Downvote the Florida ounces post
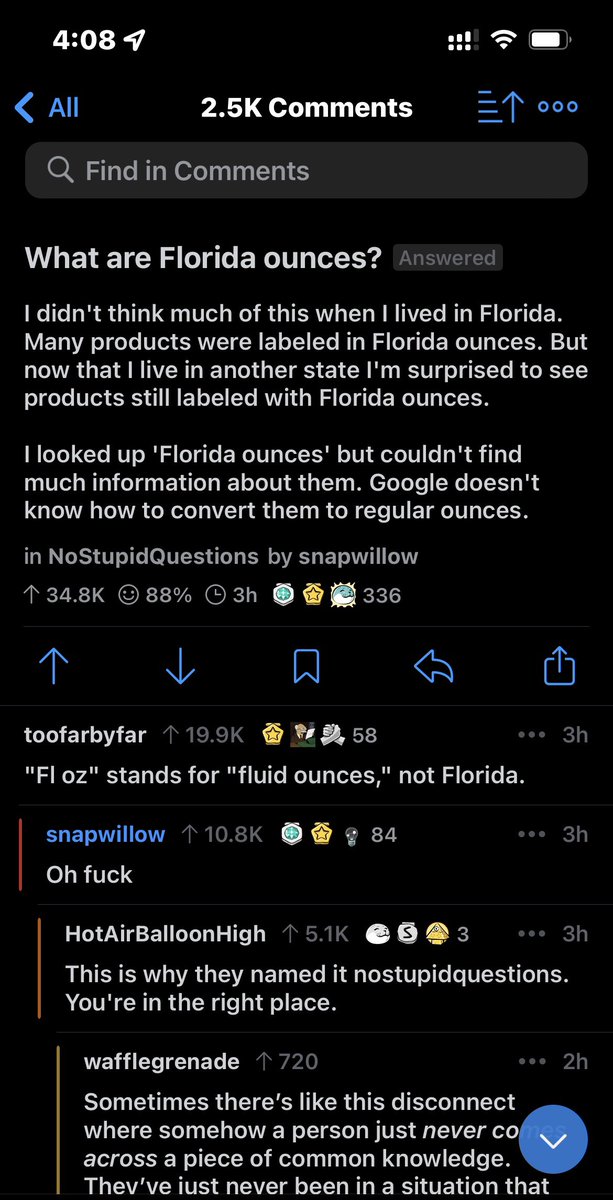Viewport: 613px width, 1200px height. click(180, 667)
